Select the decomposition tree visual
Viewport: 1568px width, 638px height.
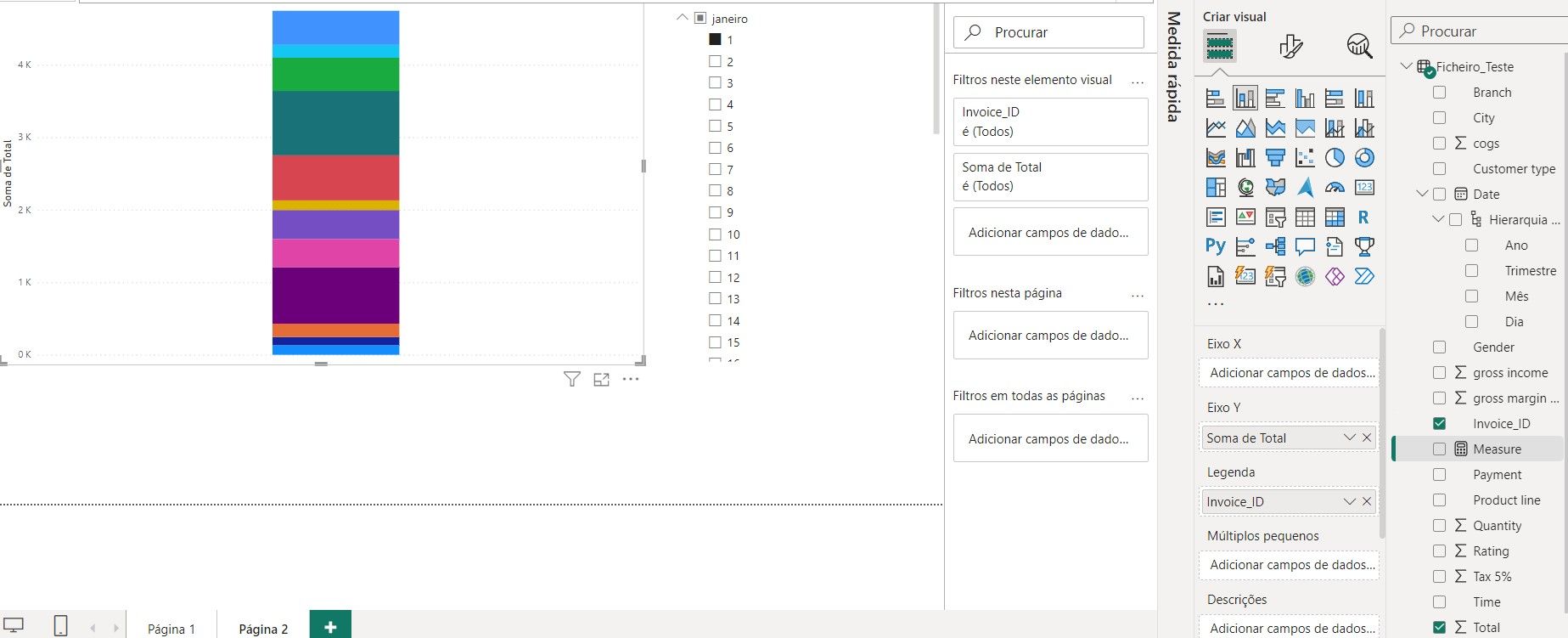coord(1275,247)
